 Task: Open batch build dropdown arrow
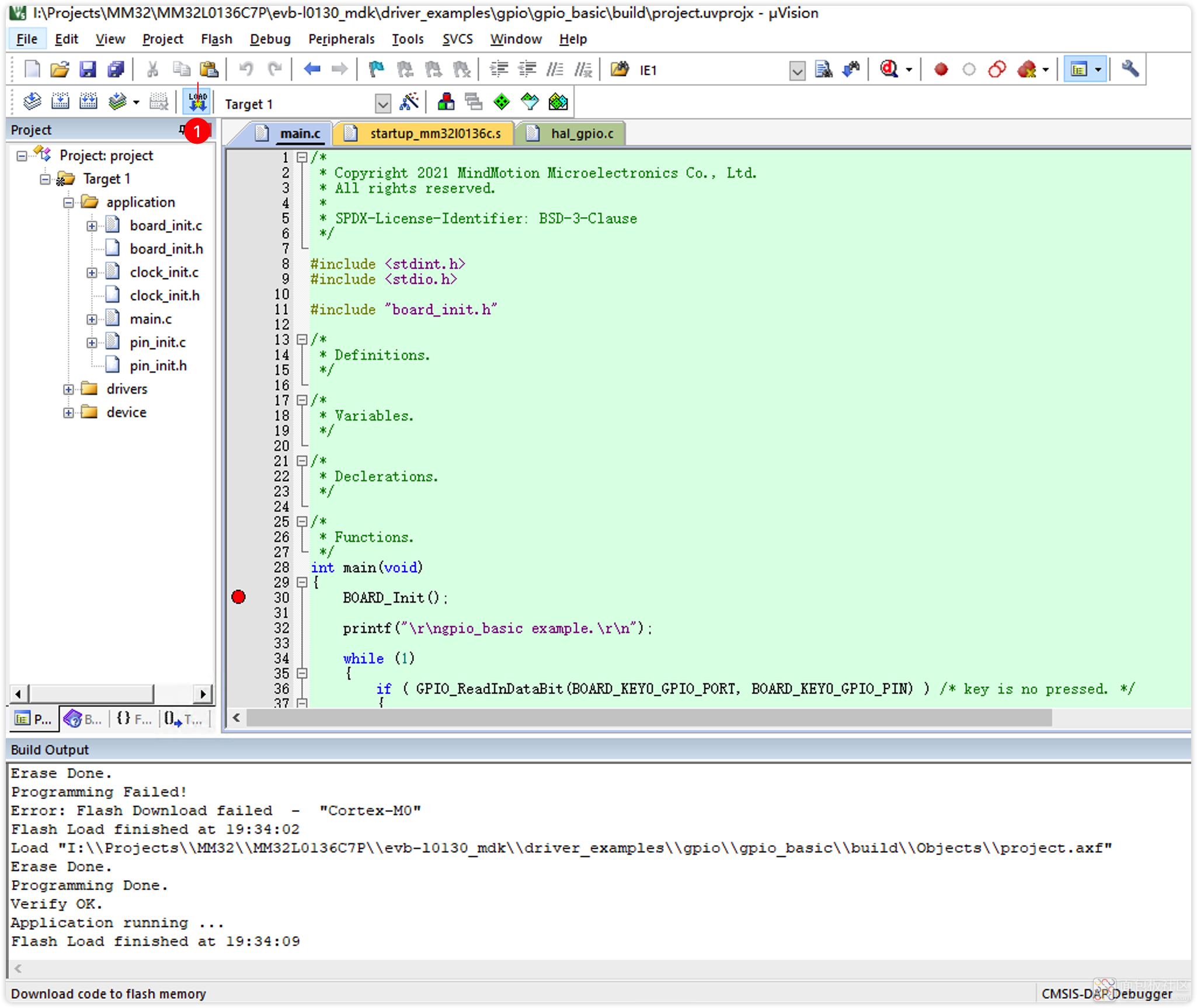pos(136,103)
